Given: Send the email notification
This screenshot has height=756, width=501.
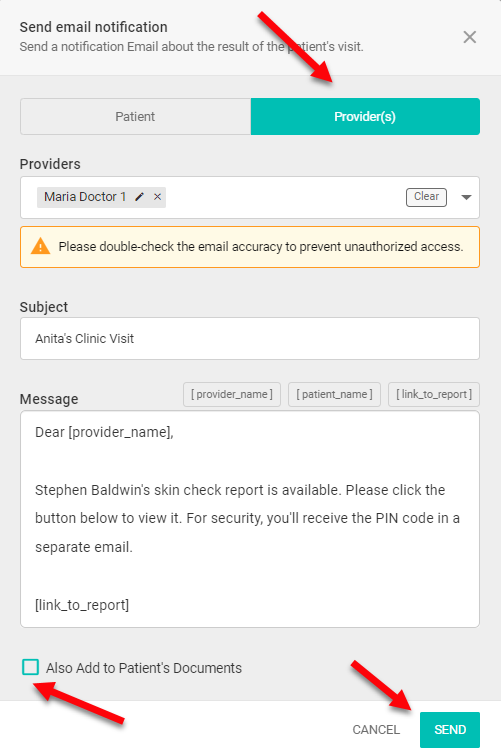Looking at the screenshot, I should (x=449, y=729).
